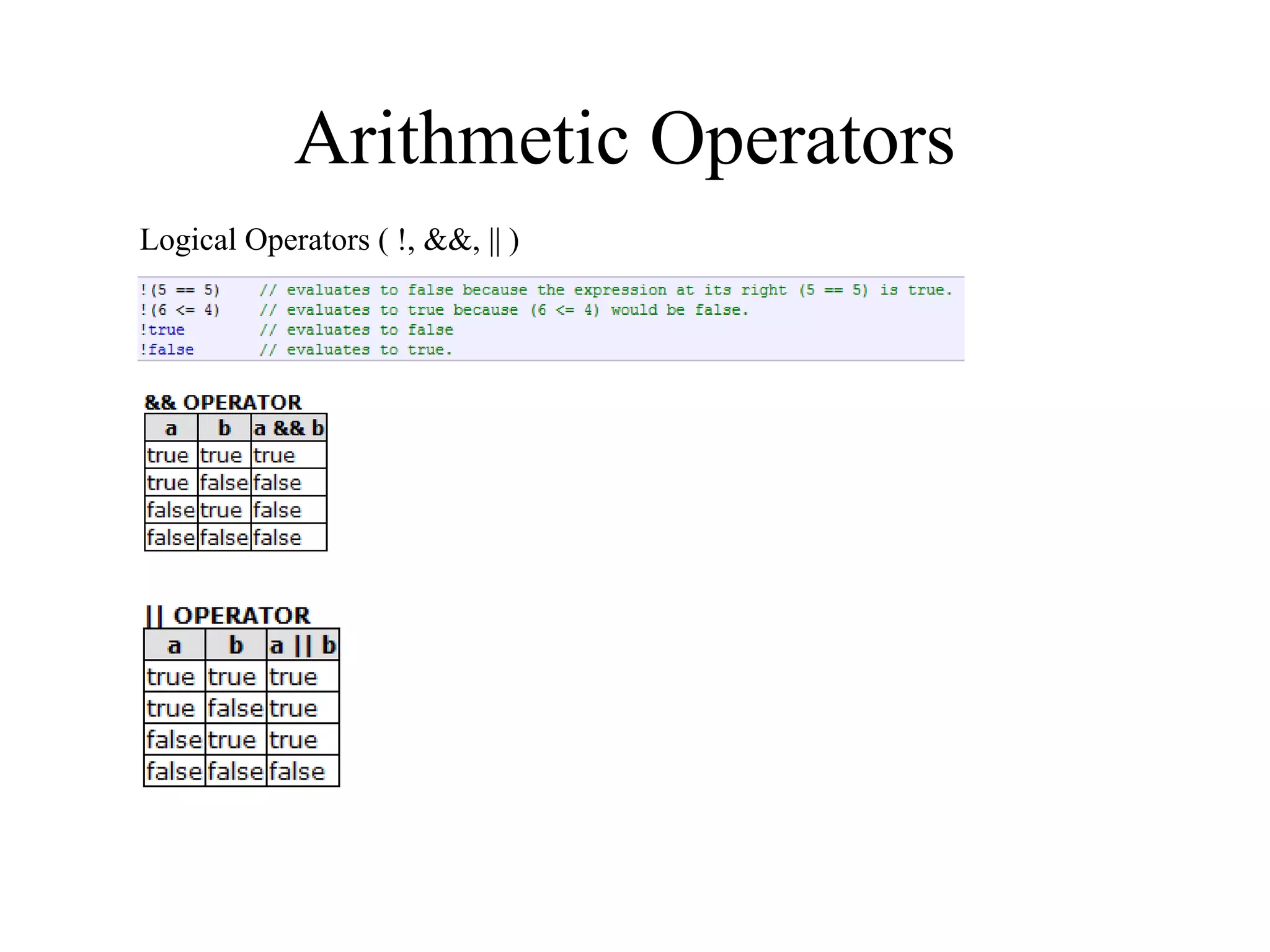Click the comment "because (6 <= 4) would be false"
1270x952 pixels.
[x=601, y=310]
